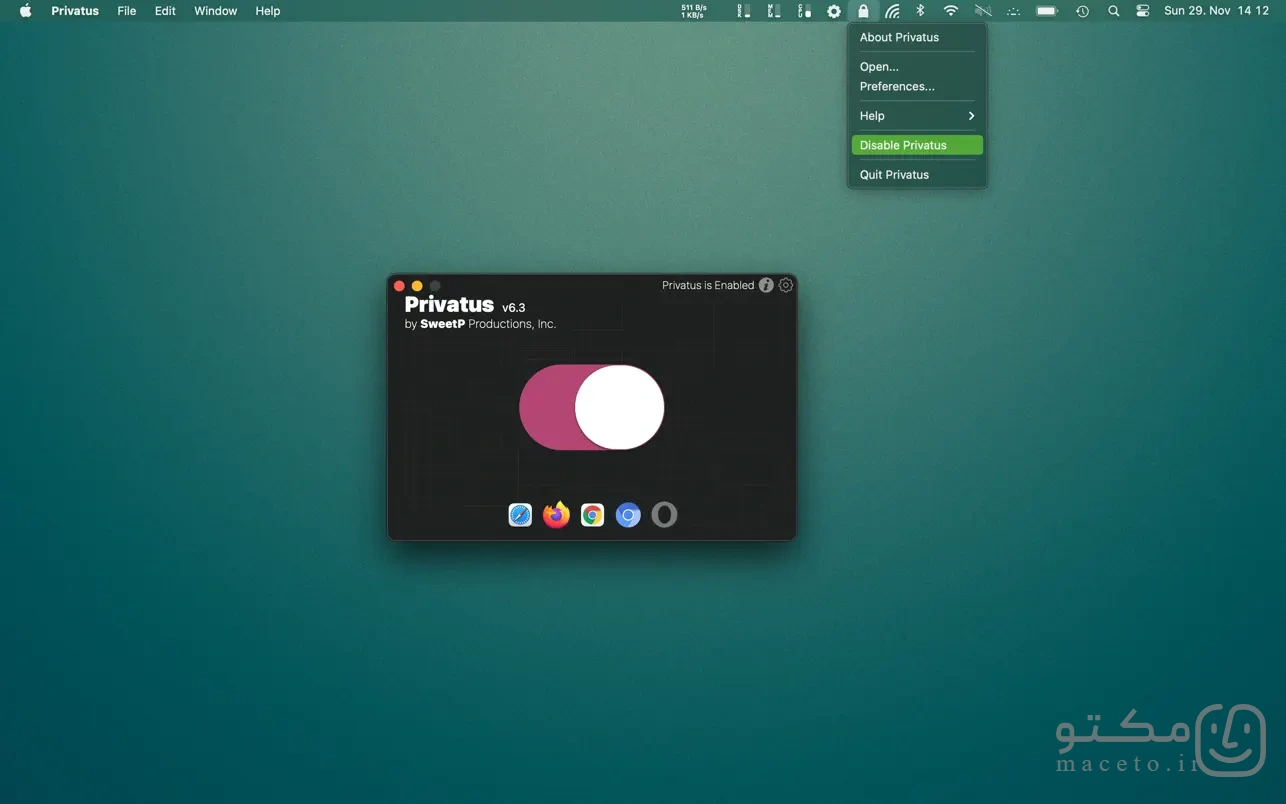Image resolution: width=1286 pixels, height=804 pixels.
Task: Click the Firefox browser icon
Action: (x=556, y=515)
